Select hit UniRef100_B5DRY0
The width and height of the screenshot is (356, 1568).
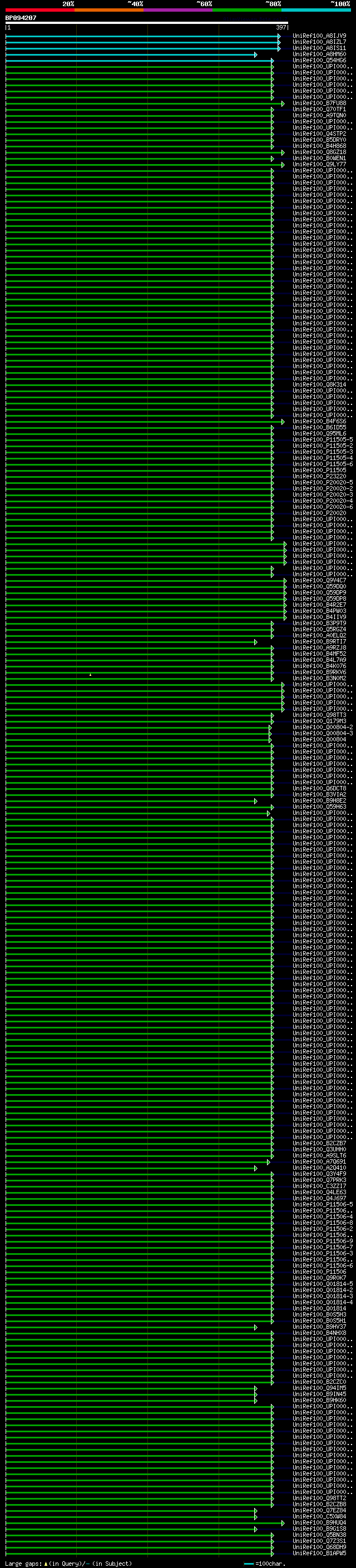(x=319, y=140)
